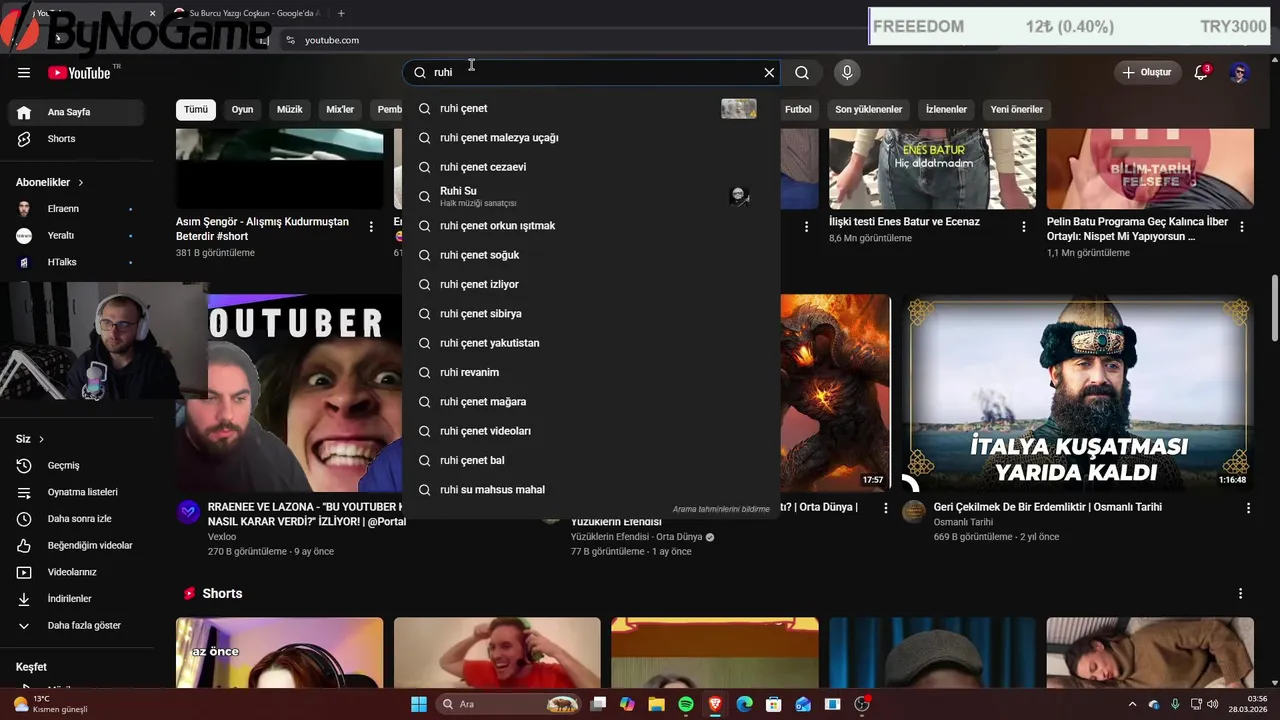1280x720 pixels.
Task: Select suggestion 'ruhi çenet cezaevi'
Action: point(590,167)
